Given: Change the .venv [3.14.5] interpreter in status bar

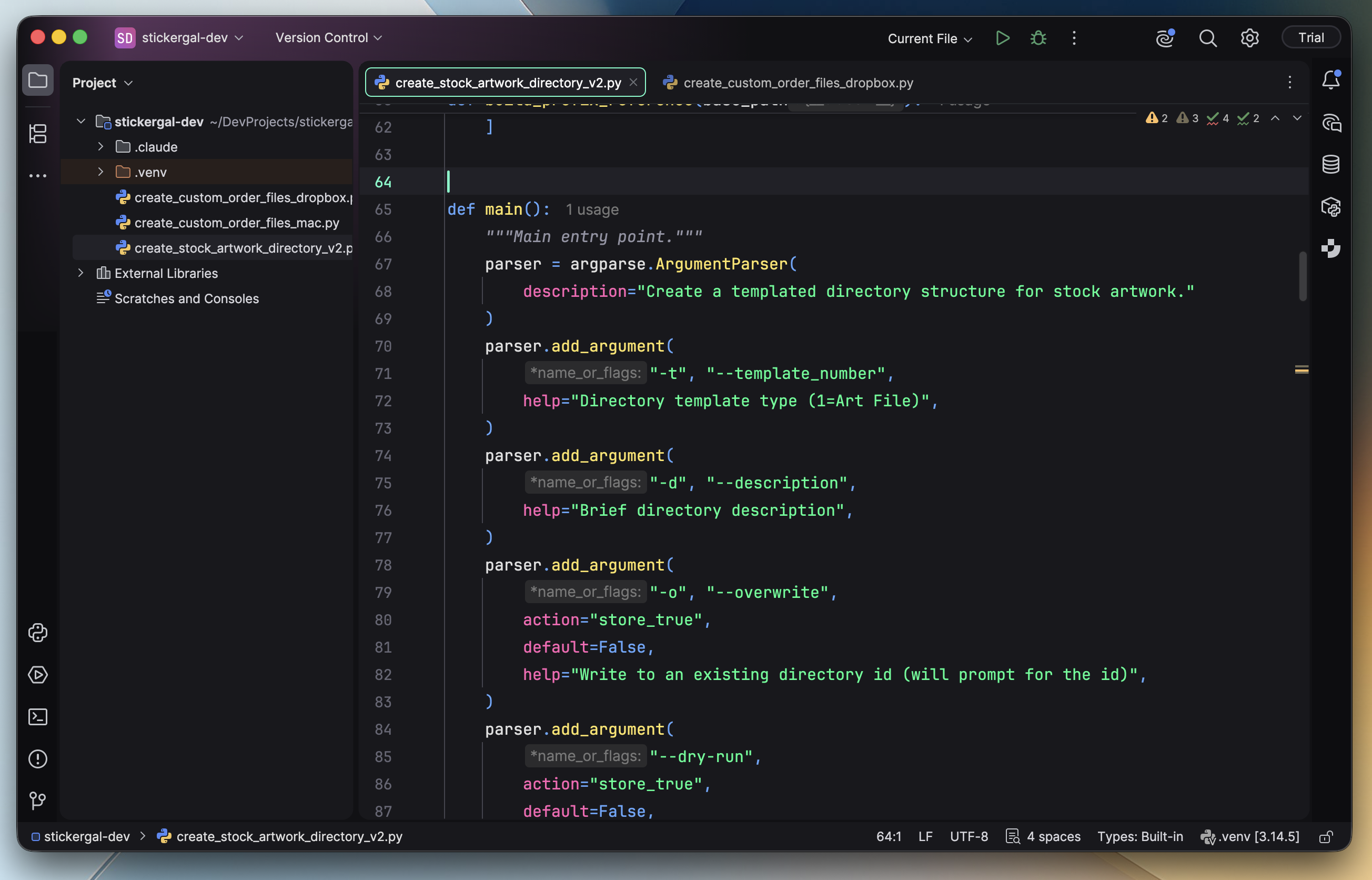Looking at the screenshot, I should click(x=1250, y=836).
